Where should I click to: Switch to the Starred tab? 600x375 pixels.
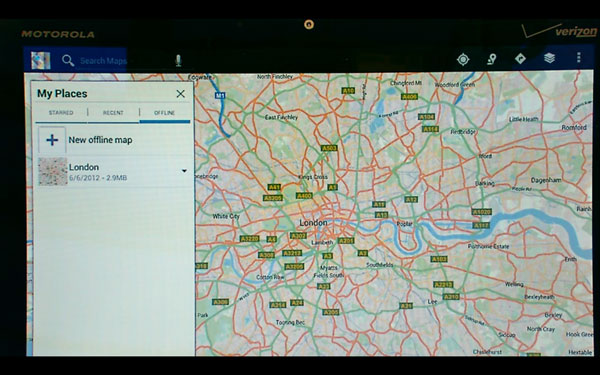pos(61,112)
